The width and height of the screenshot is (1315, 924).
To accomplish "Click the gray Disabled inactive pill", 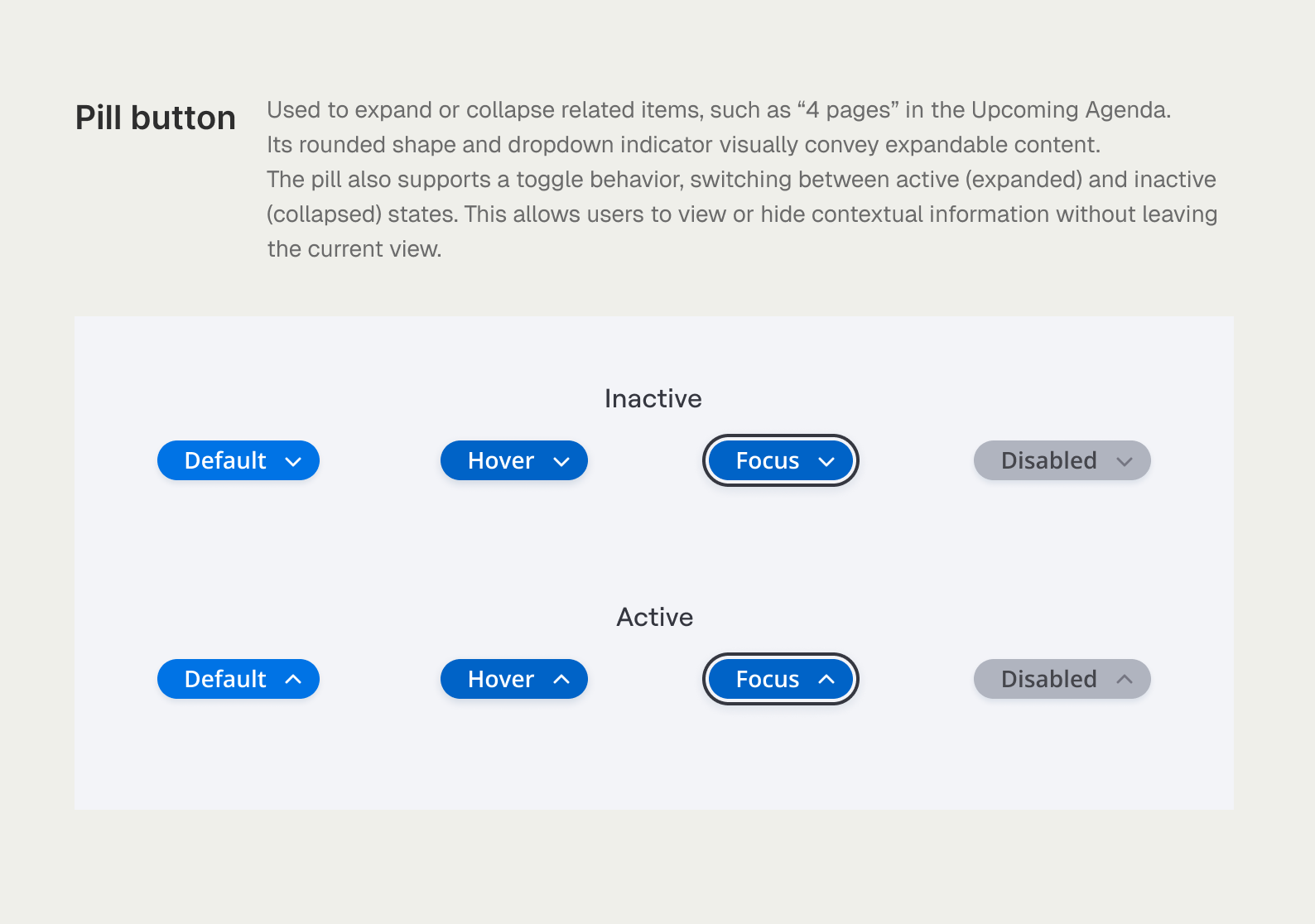I will pyautogui.click(x=1062, y=460).
